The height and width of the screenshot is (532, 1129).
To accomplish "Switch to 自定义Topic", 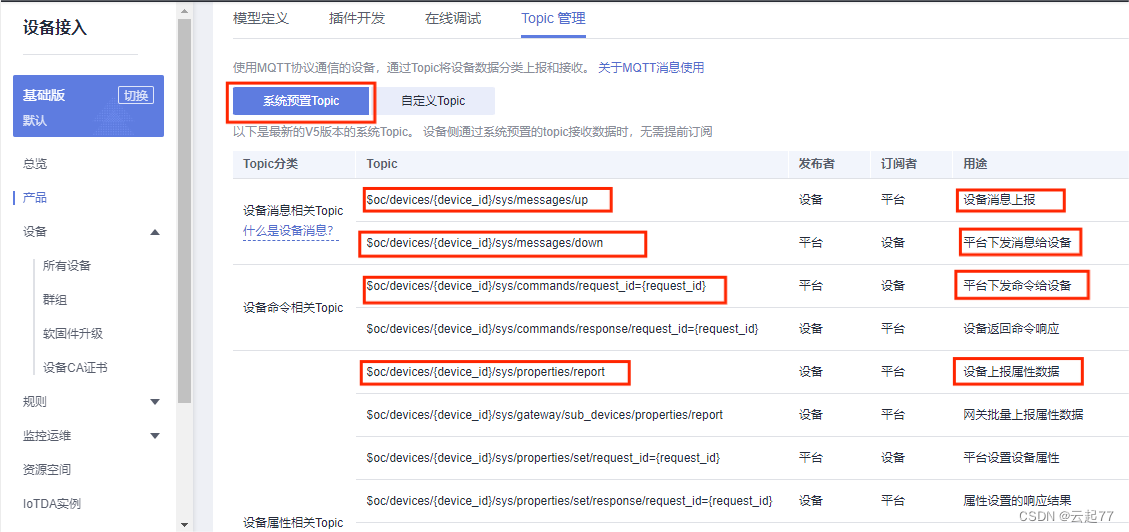I will tap(433, 102).
